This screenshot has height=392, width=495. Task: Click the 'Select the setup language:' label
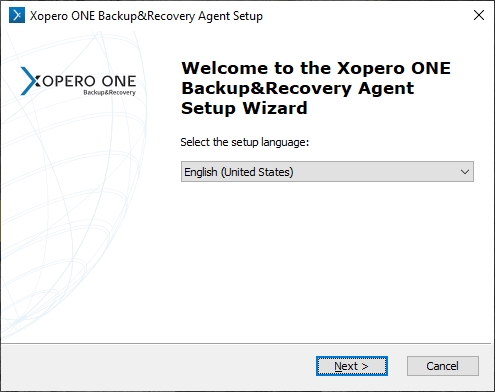point(245,142)
